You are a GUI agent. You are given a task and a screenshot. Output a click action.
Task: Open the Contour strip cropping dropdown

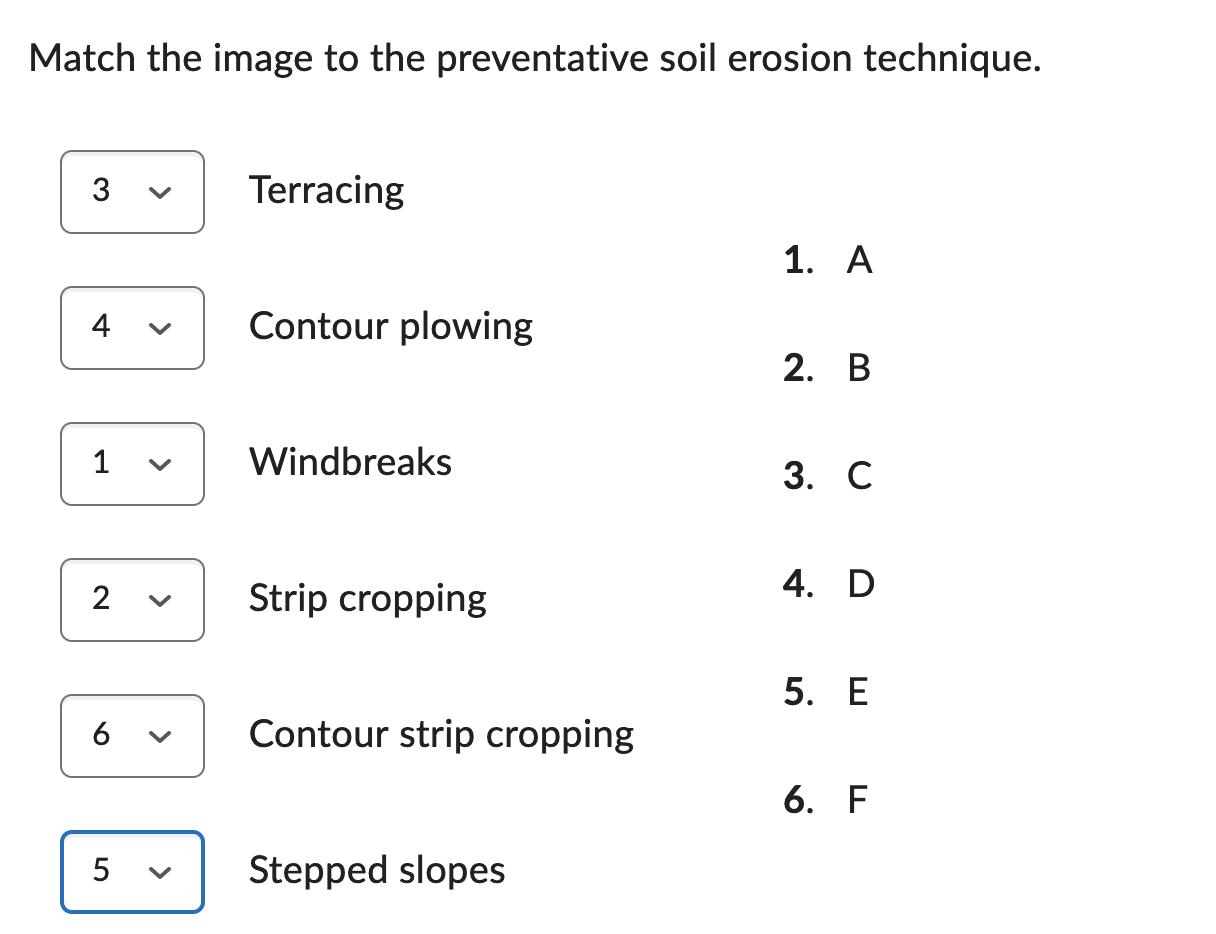tap(132, 736)
